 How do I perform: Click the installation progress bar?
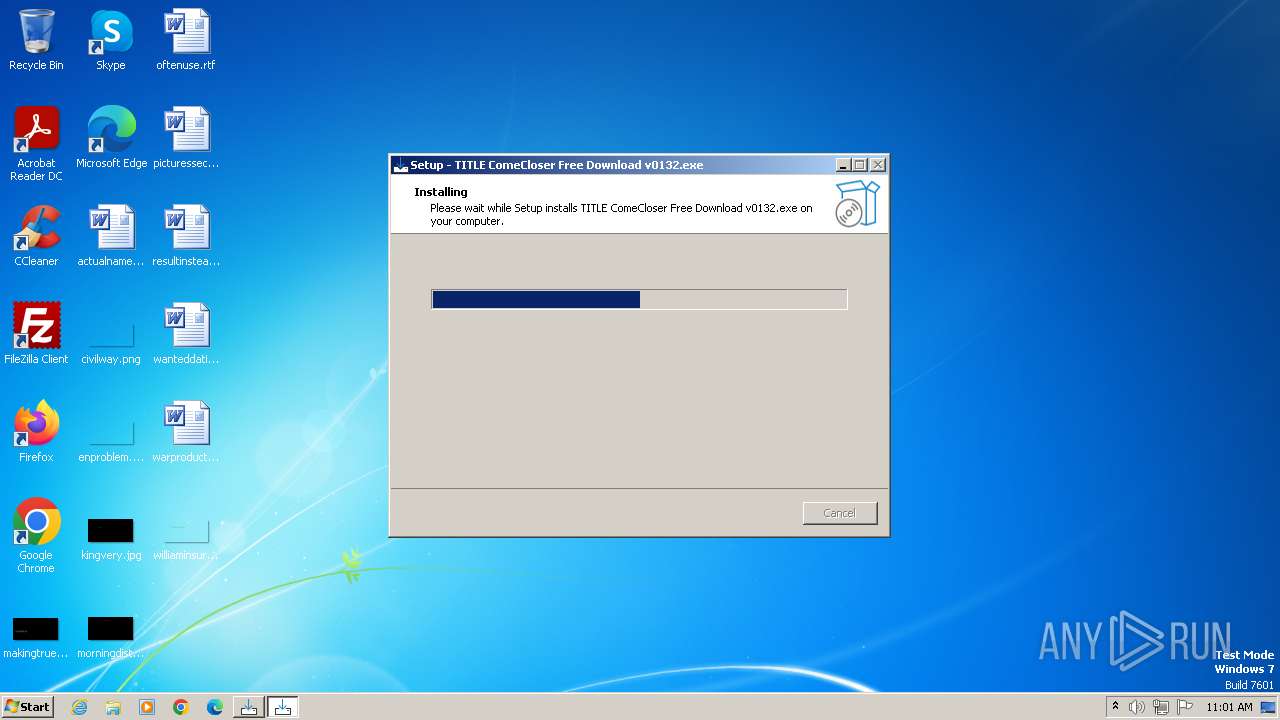click(639, 299)
